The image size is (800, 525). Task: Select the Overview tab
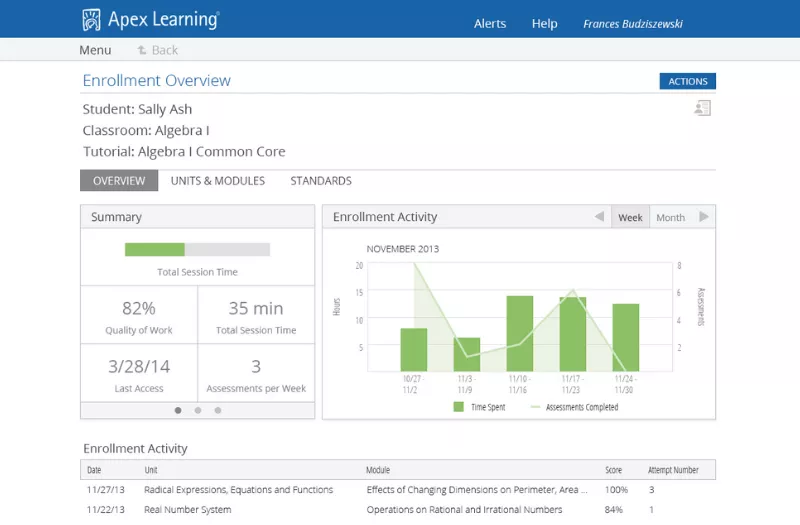[x=119, y=181]
